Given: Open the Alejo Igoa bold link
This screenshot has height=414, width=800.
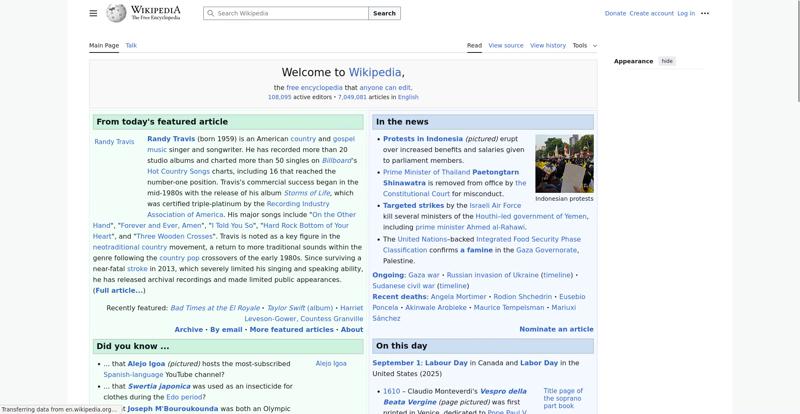Looking at the screenshot, I should pos(146,364).
